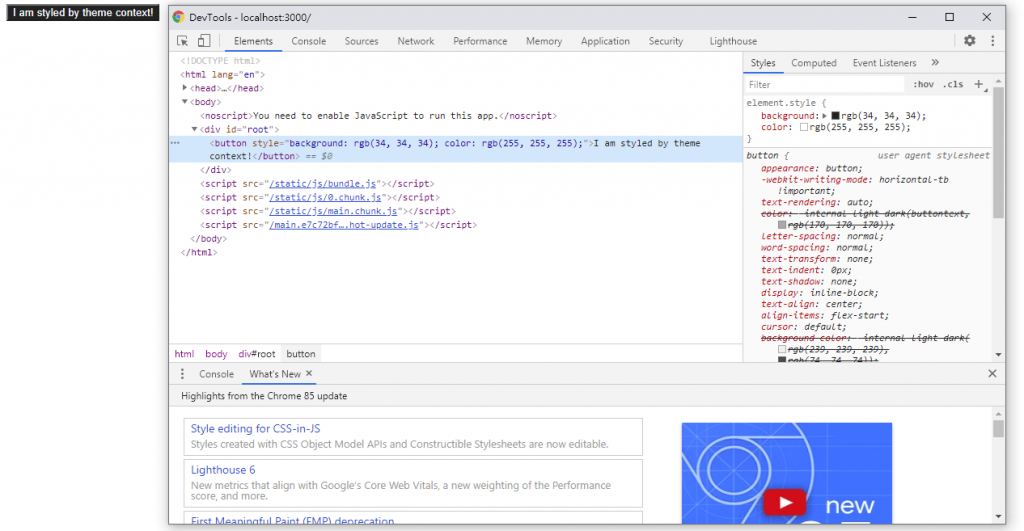Expand the background shorthand property arrow

(825, 116)
